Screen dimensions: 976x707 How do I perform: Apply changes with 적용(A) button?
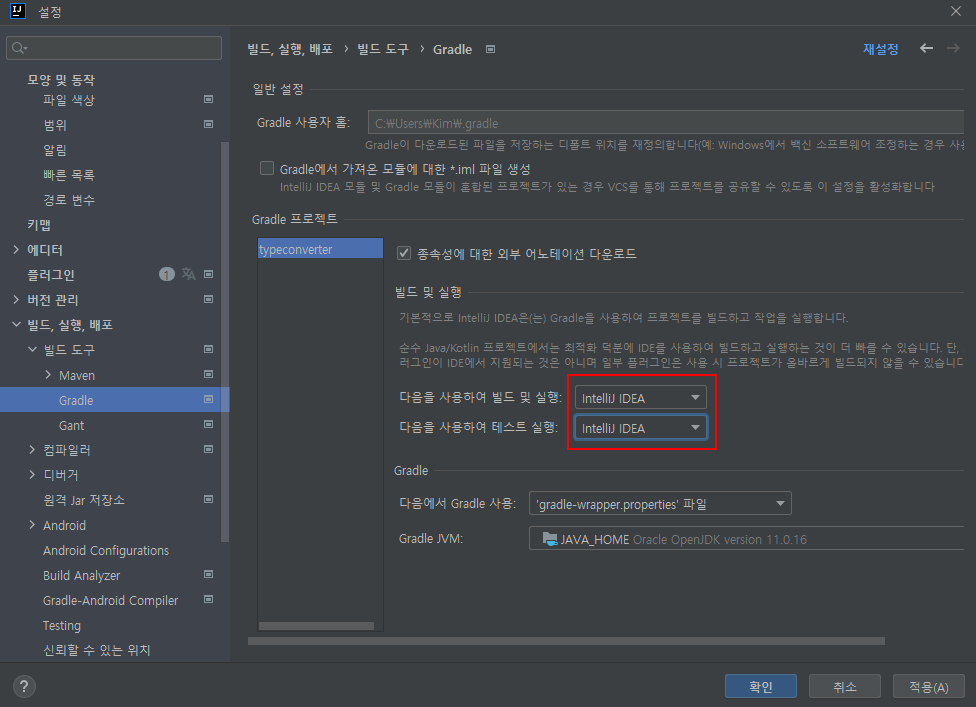point(929,686)
